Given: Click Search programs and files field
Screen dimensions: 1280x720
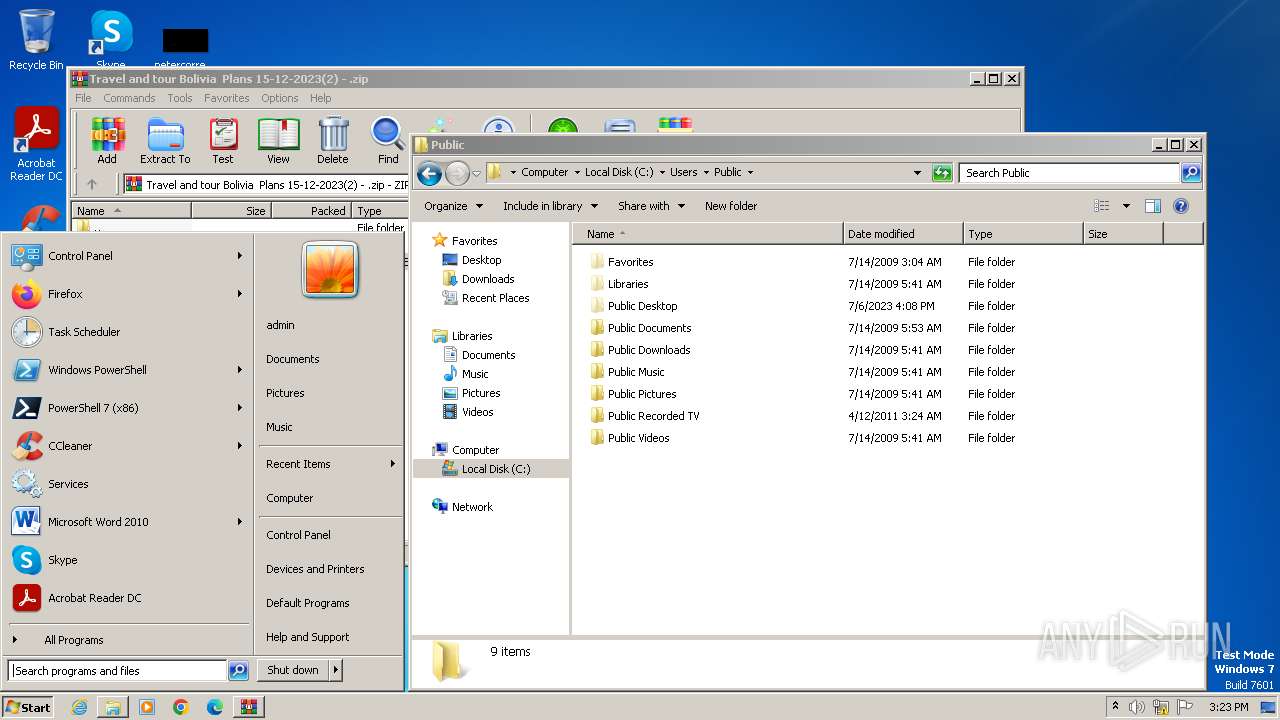Looking at the screenshot, I should pyautogui.click(x=118, y=671).
